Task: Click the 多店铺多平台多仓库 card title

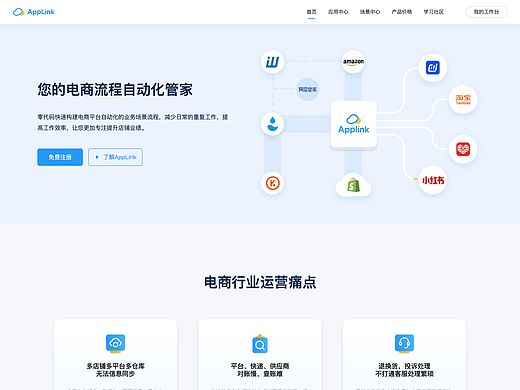Action: coord(115,366)
